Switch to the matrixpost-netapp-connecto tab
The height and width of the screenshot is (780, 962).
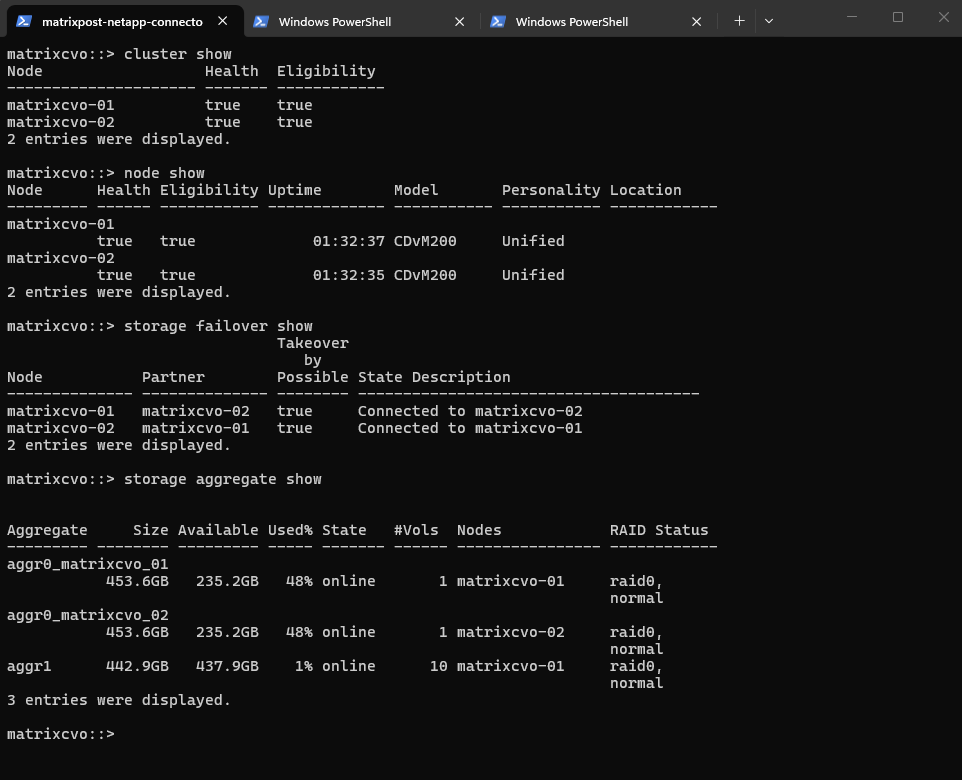[x=122, y=21]
